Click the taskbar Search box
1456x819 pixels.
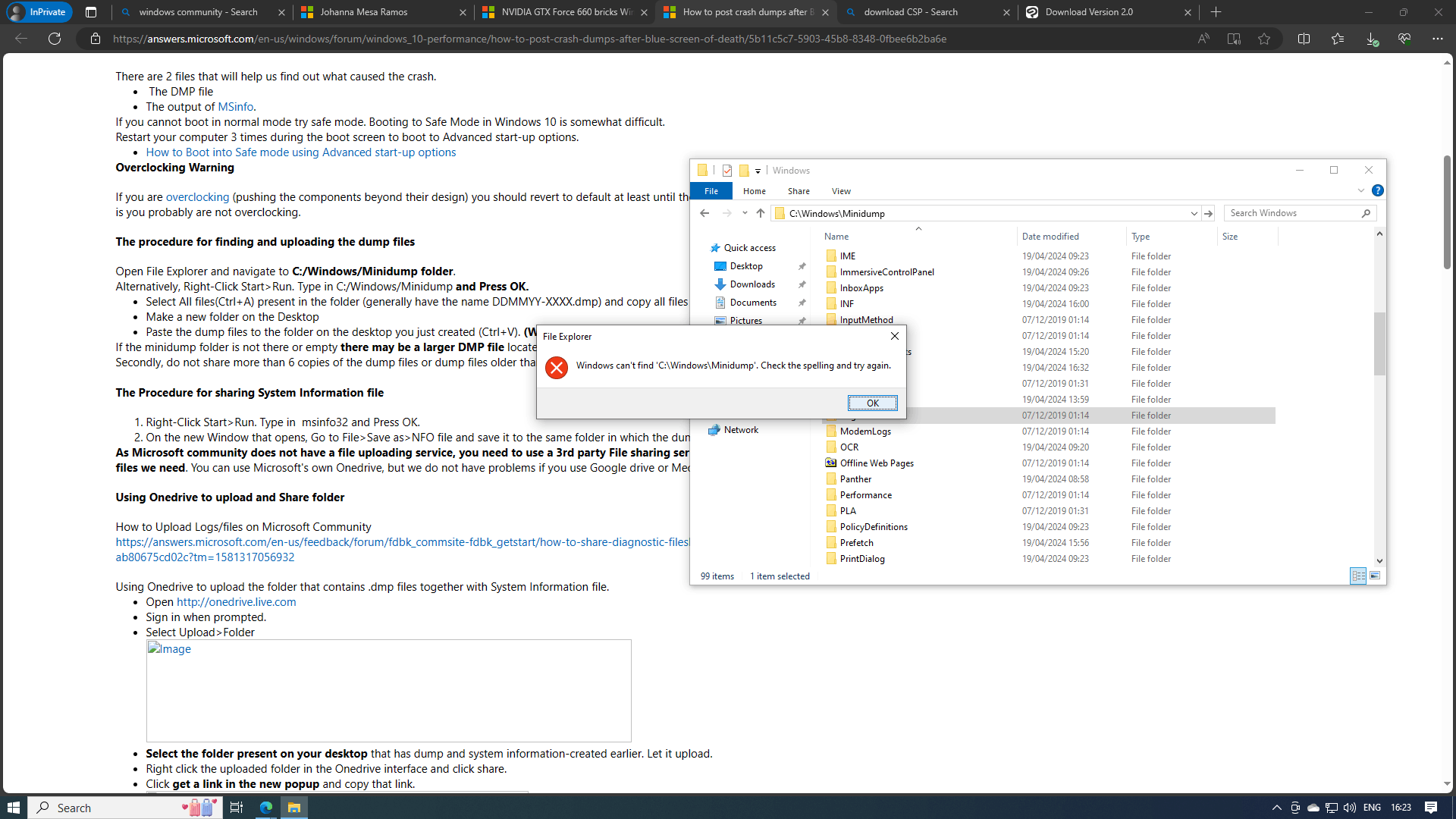tap(125, 808)
